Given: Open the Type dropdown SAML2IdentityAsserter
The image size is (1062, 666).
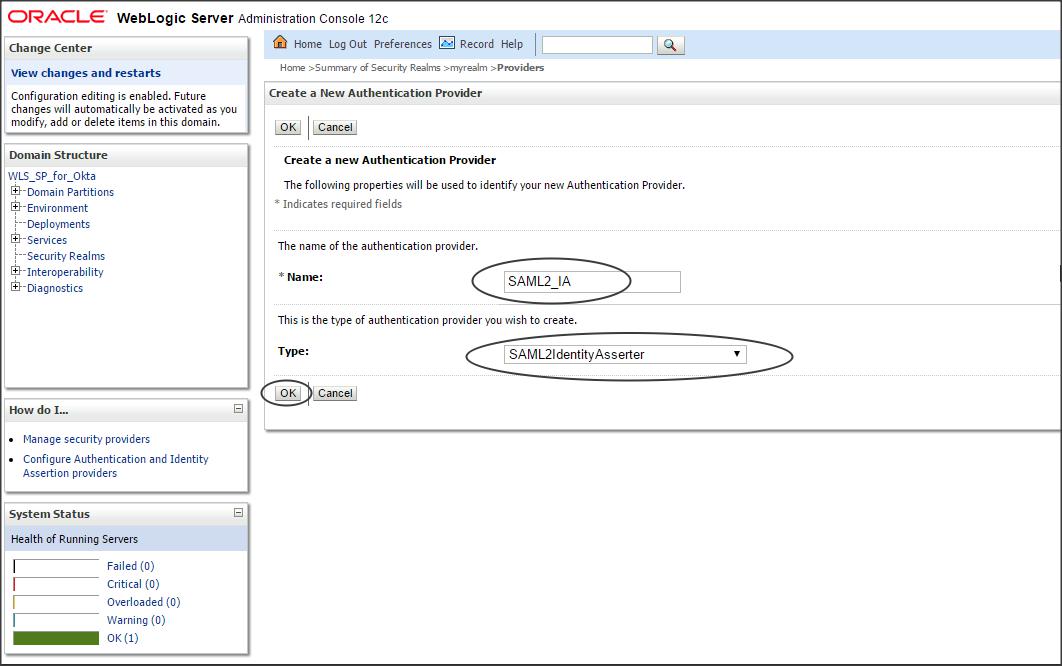Looking at the screenshot, I should pos(624,354).
